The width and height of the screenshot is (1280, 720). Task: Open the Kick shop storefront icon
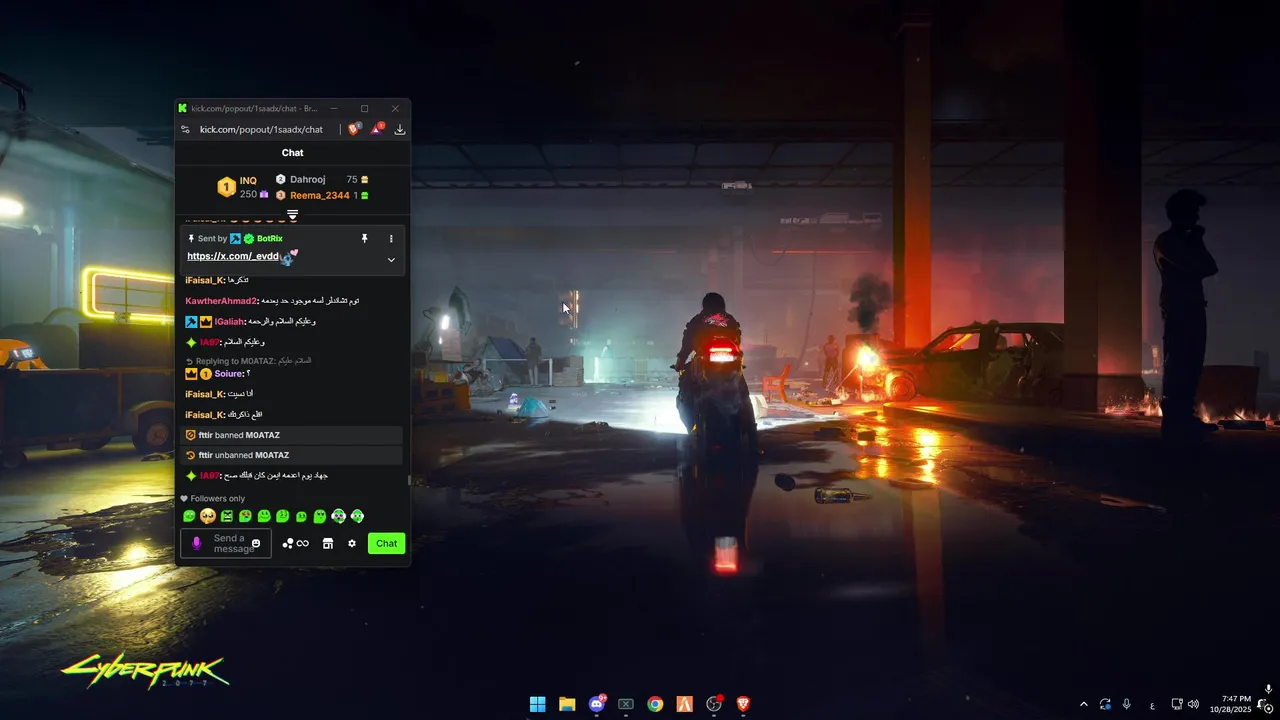pos(327,543)
